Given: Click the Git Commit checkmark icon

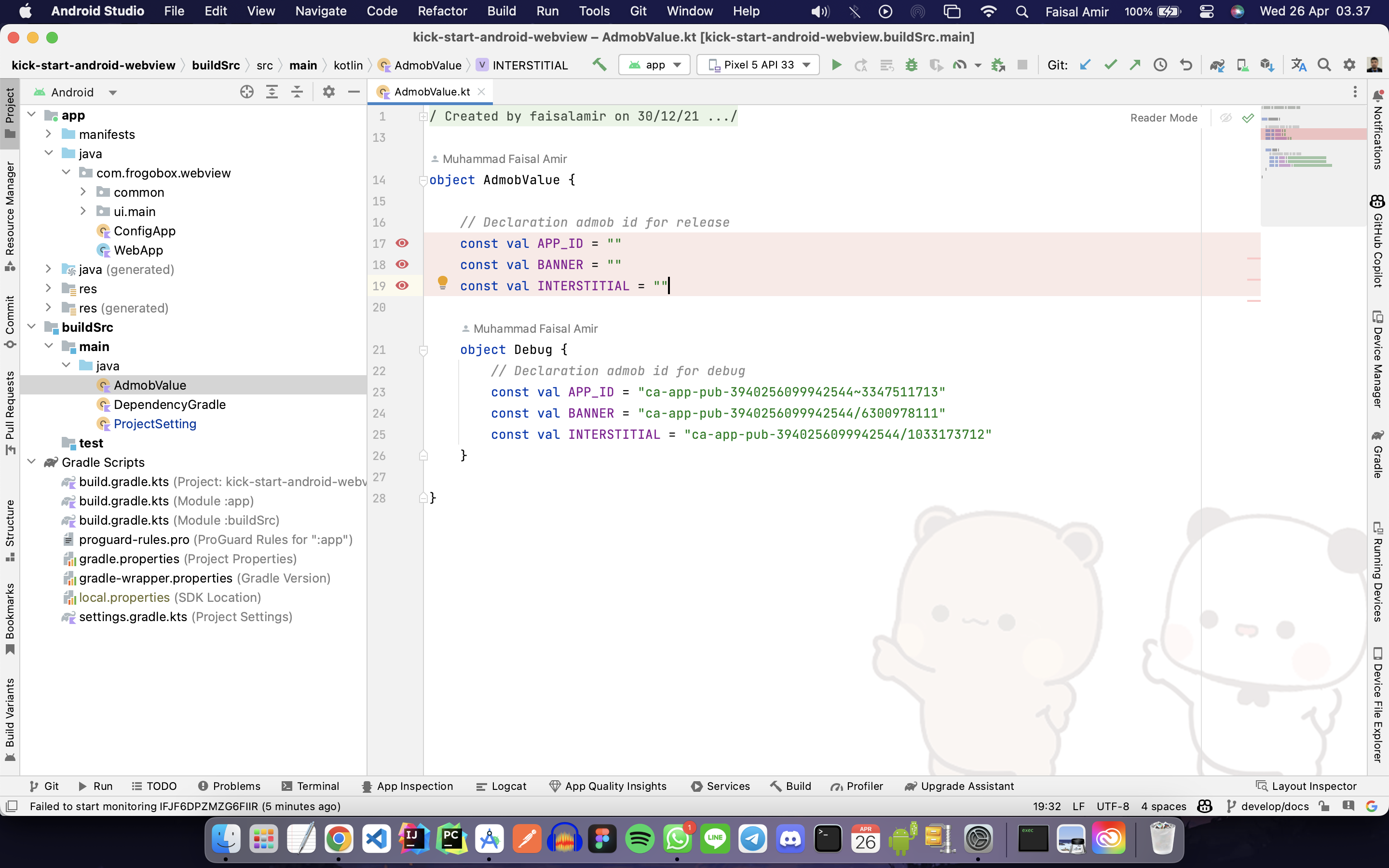Looking at the screenshot, I should pos(1110,65).
